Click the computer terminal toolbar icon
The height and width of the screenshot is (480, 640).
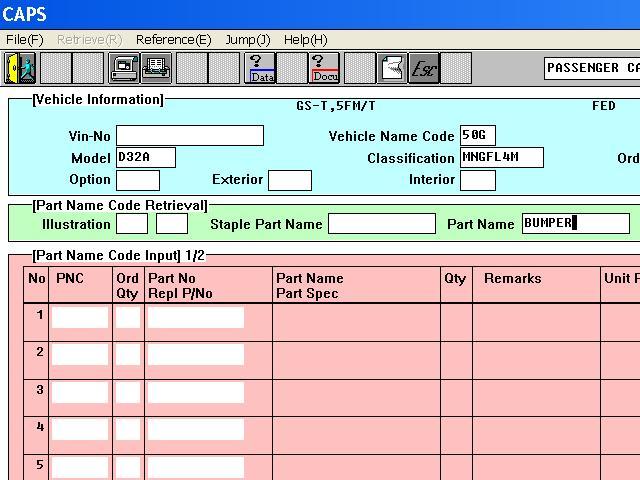[x=124, y=68]
